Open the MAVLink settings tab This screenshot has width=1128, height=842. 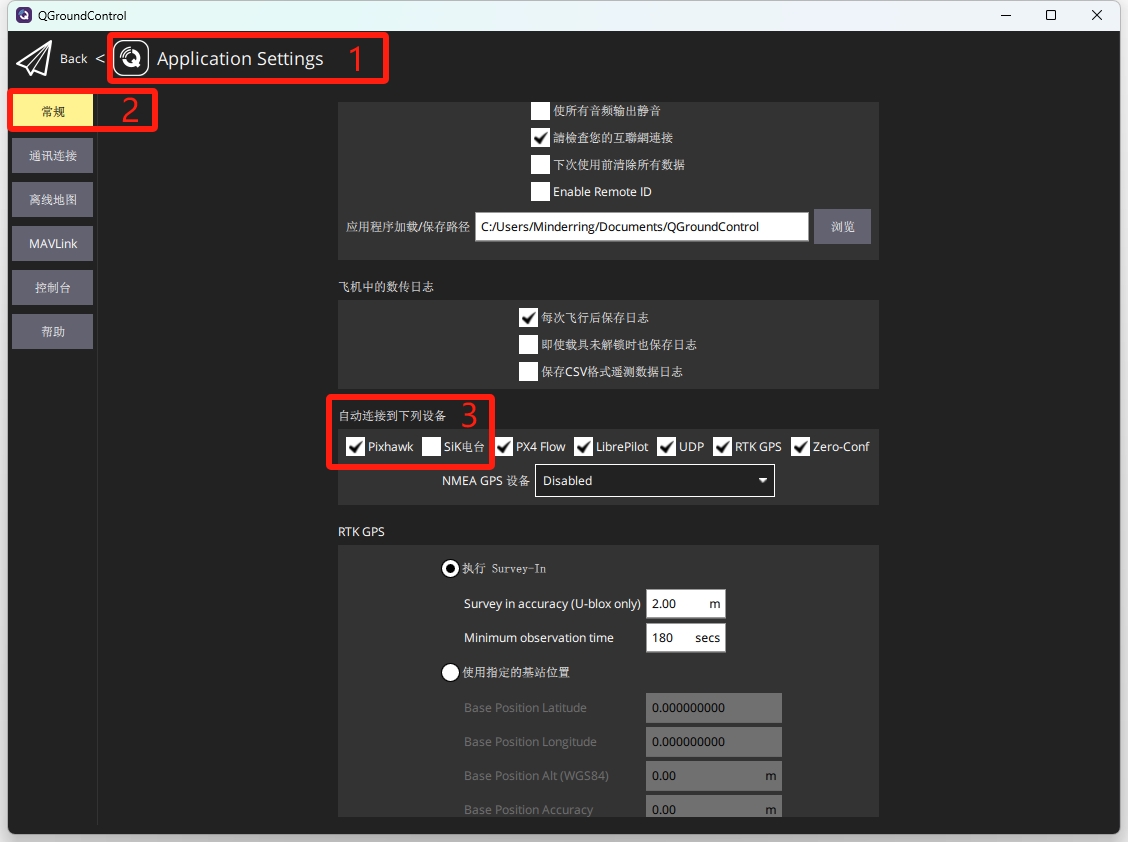pyautogui.click(x=53, y=243)
